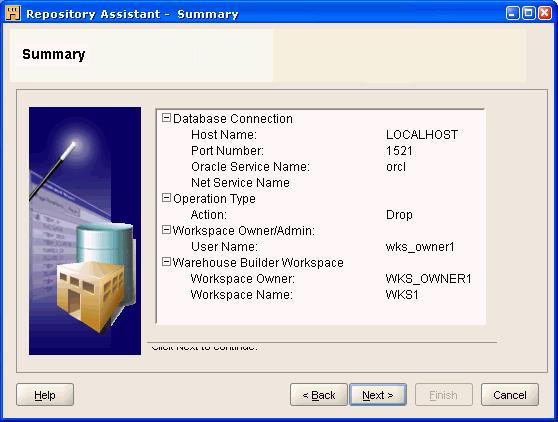Select the Host Name row label
The image size is (558, 422).
click(x=224, y=135)
